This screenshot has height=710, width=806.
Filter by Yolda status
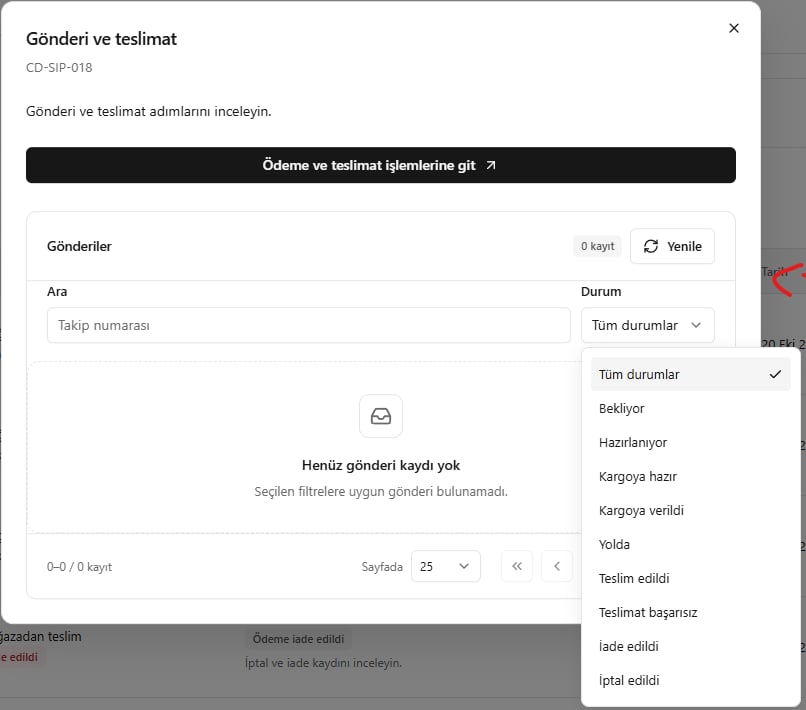[x=690, y=544]
